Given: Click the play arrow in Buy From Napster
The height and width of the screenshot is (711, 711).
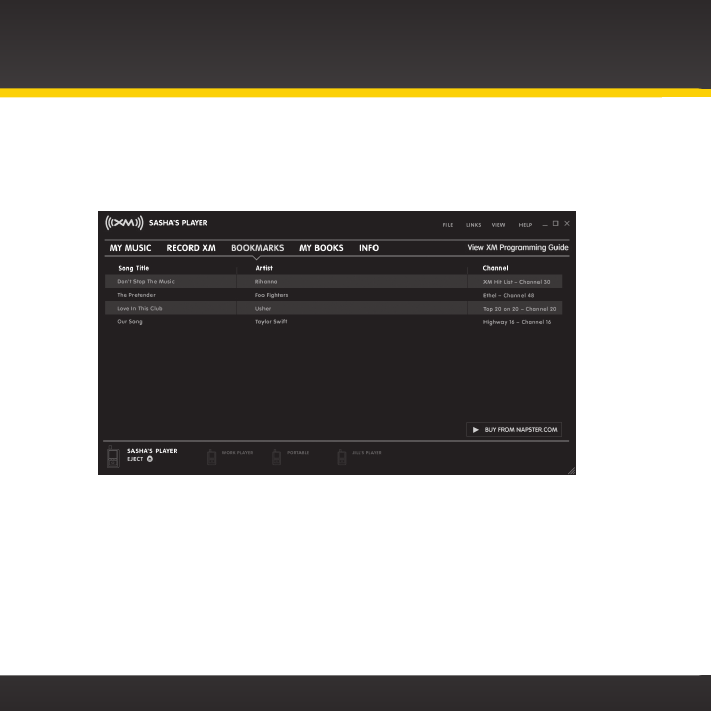Looking at the screenshot, I should 476,429.
